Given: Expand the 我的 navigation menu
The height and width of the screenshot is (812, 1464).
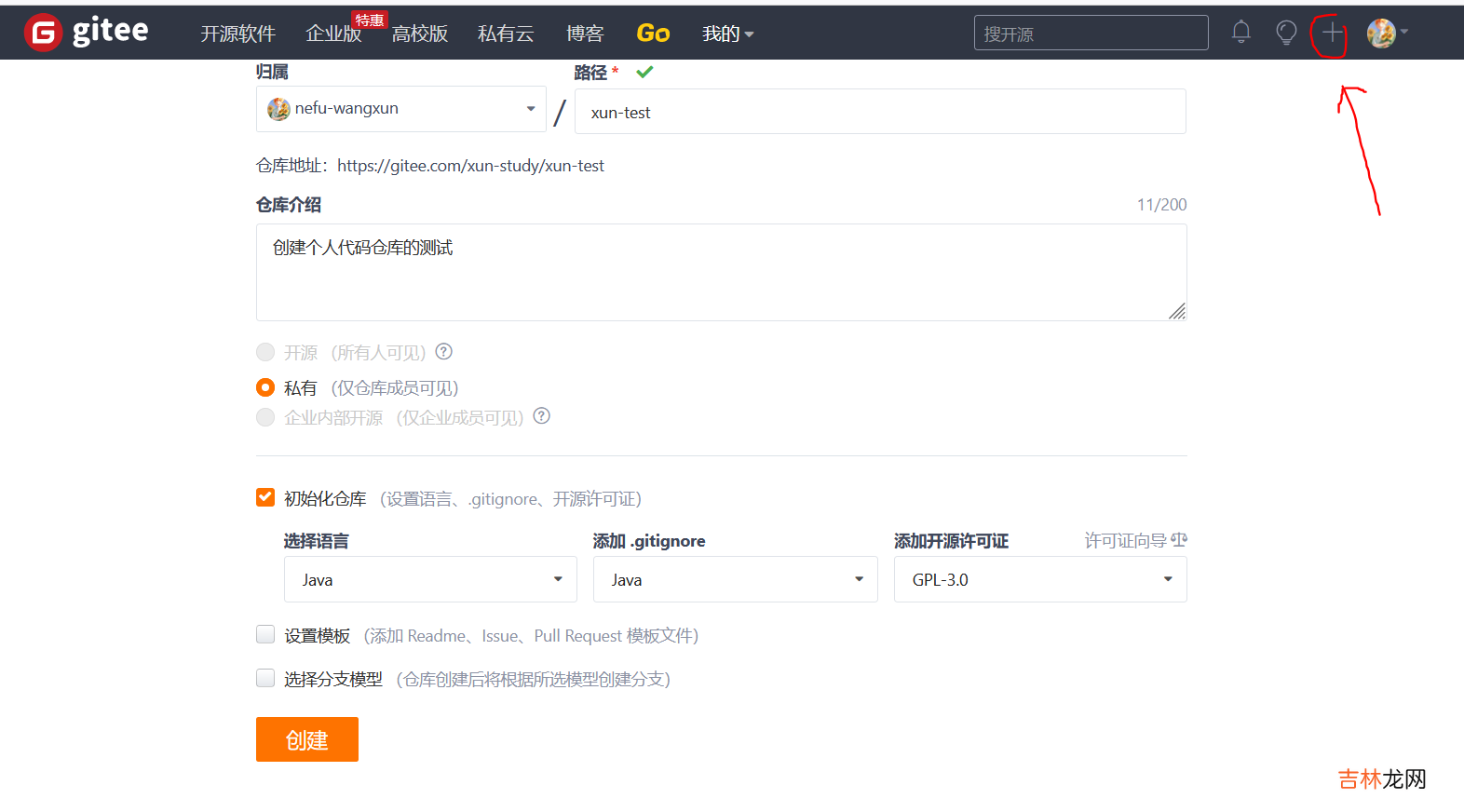Looking at the screenshot, I should pyautogui.click(x=726, y=34).
